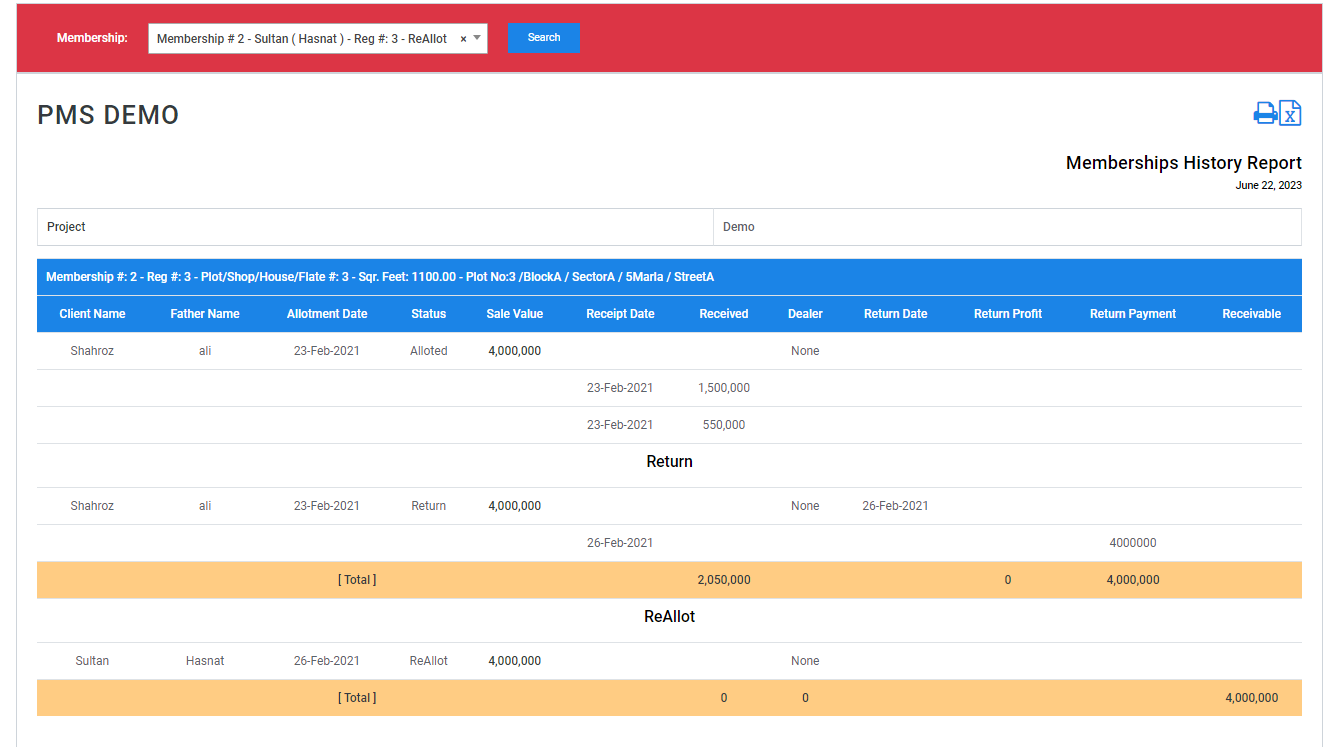Click the Allotment Date column header
Viewport: 1335px width, 747px height.
tap(327, 314)
